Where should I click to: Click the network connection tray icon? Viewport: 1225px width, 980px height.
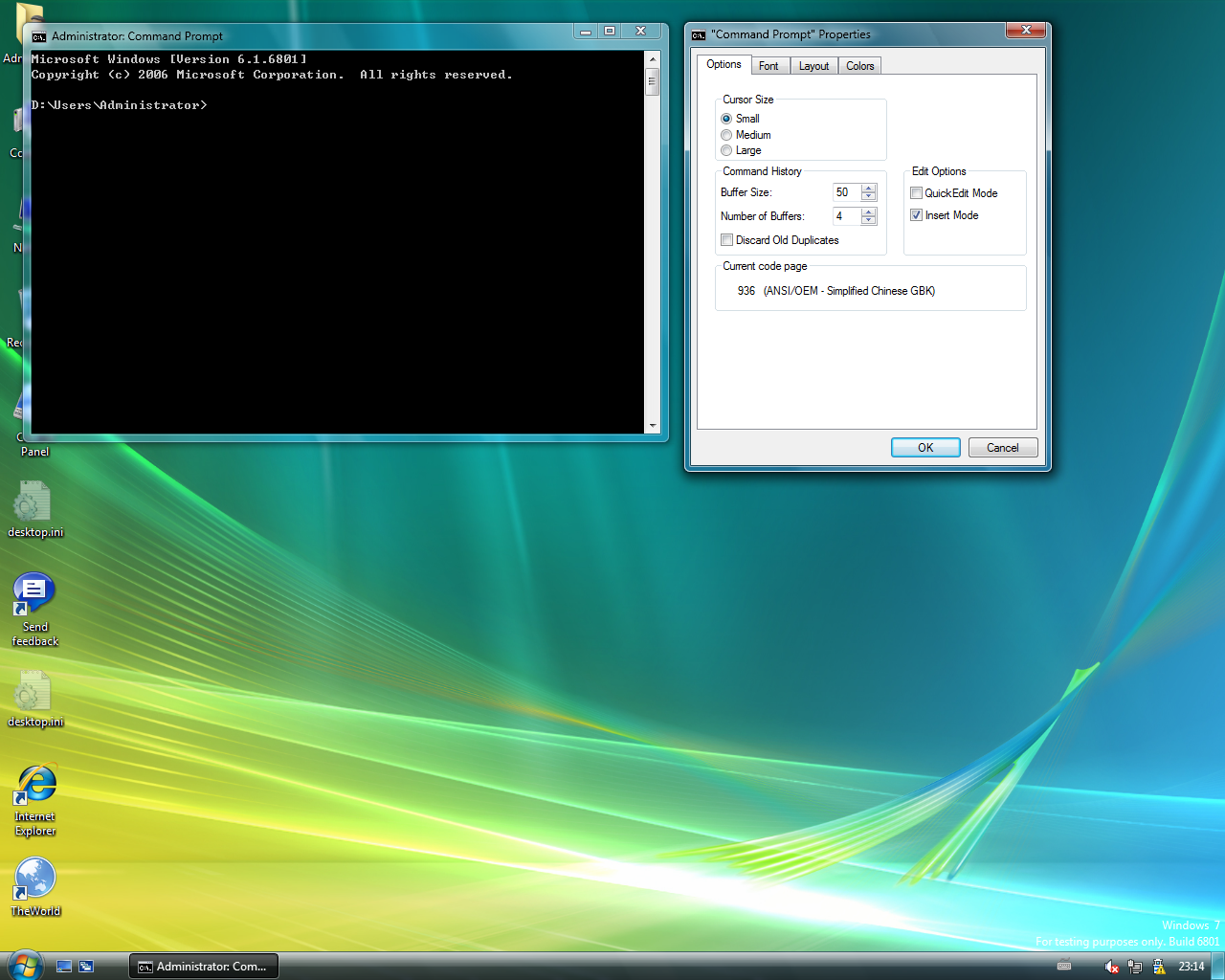point(1135,967)
